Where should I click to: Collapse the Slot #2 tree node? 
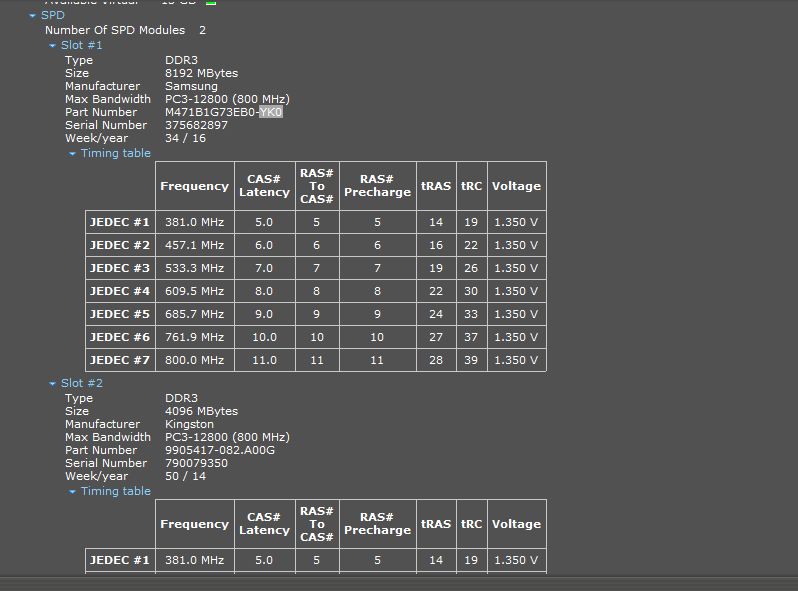pyautogui.click(x=53, y=384)
